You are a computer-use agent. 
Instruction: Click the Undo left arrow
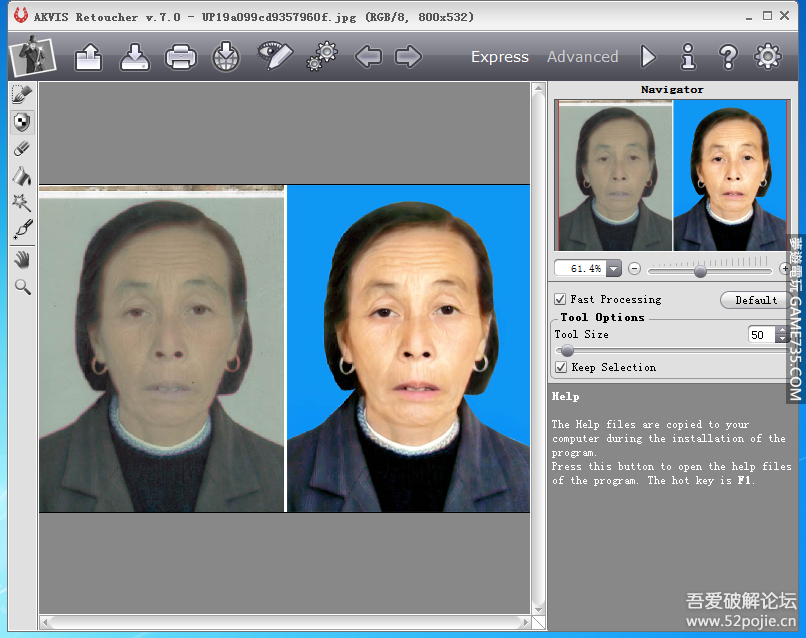click(368, 57)
